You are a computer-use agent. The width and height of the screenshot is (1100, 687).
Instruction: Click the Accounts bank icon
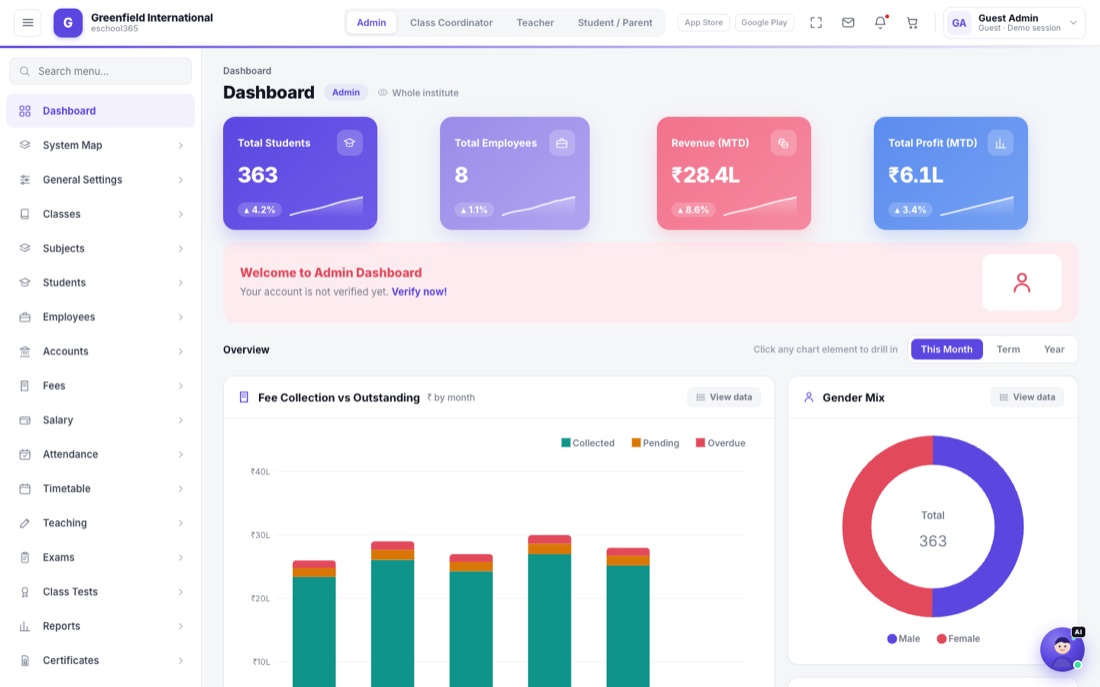pos(25,352)
